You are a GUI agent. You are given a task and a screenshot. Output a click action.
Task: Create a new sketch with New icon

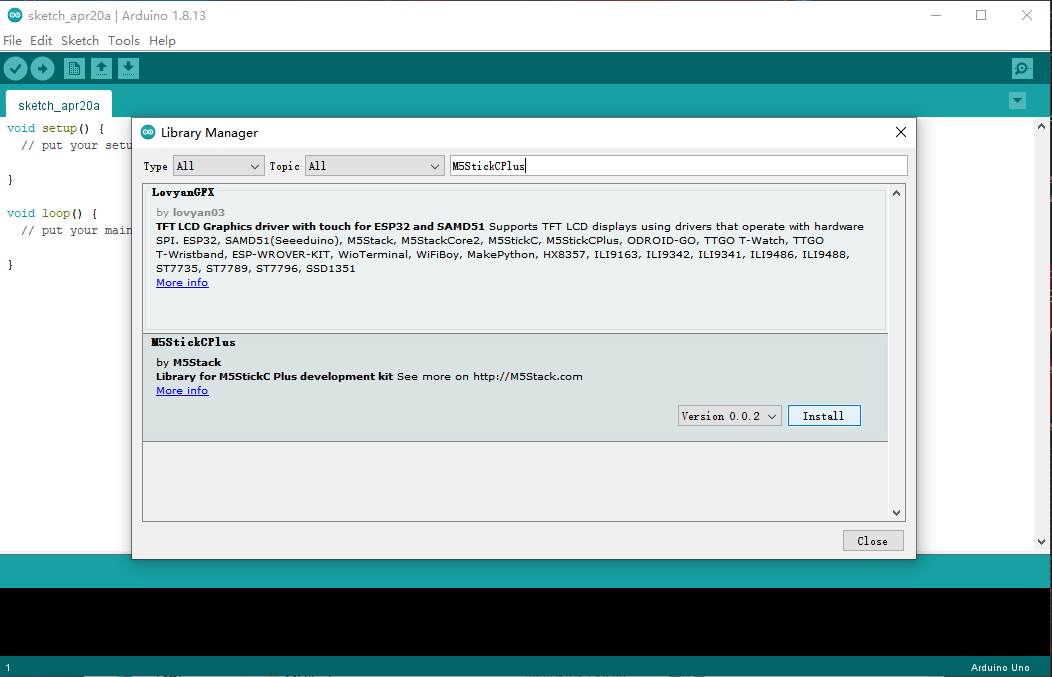pos(74,68)
